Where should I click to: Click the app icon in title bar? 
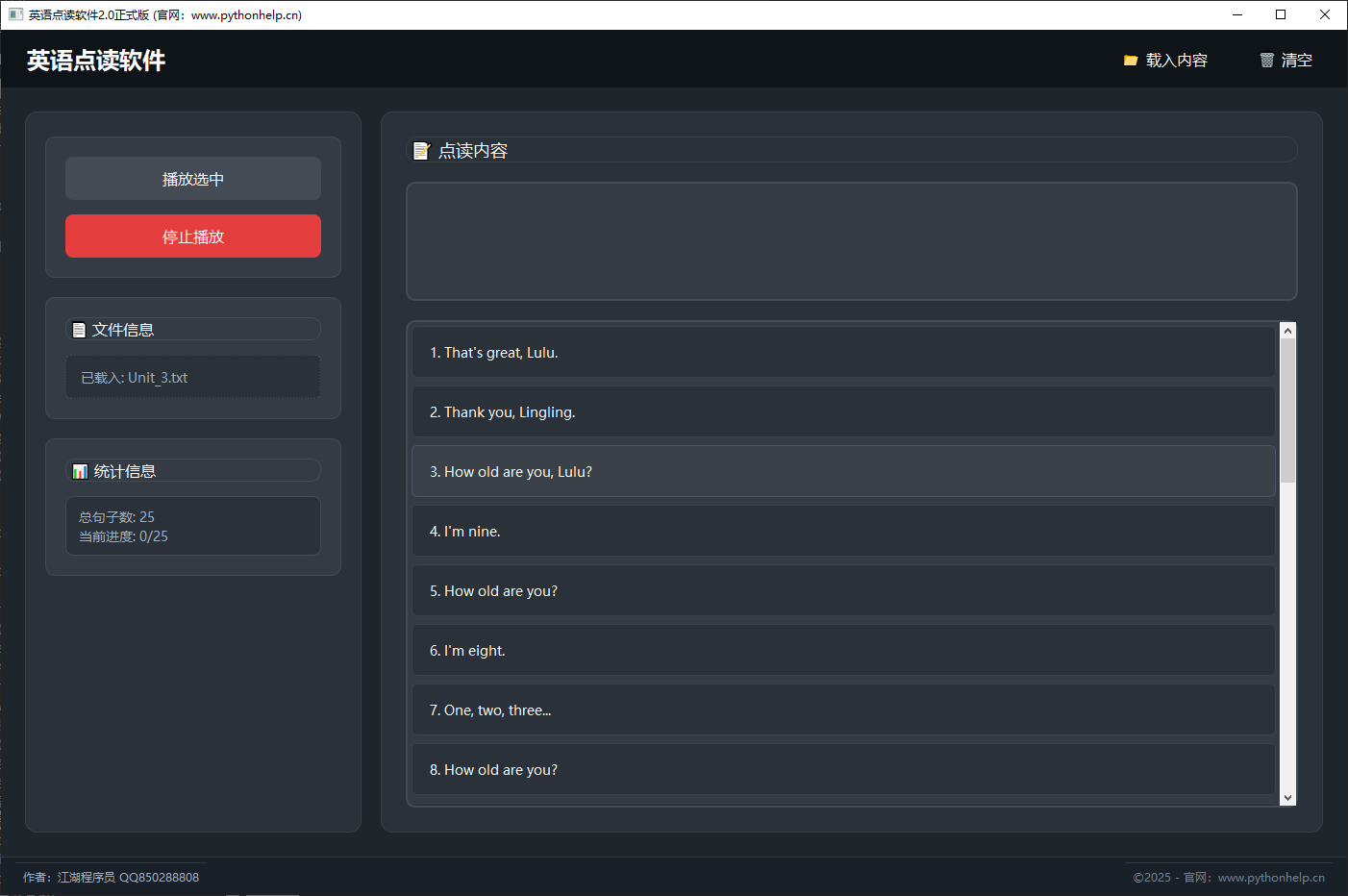[x=15, y=14]
